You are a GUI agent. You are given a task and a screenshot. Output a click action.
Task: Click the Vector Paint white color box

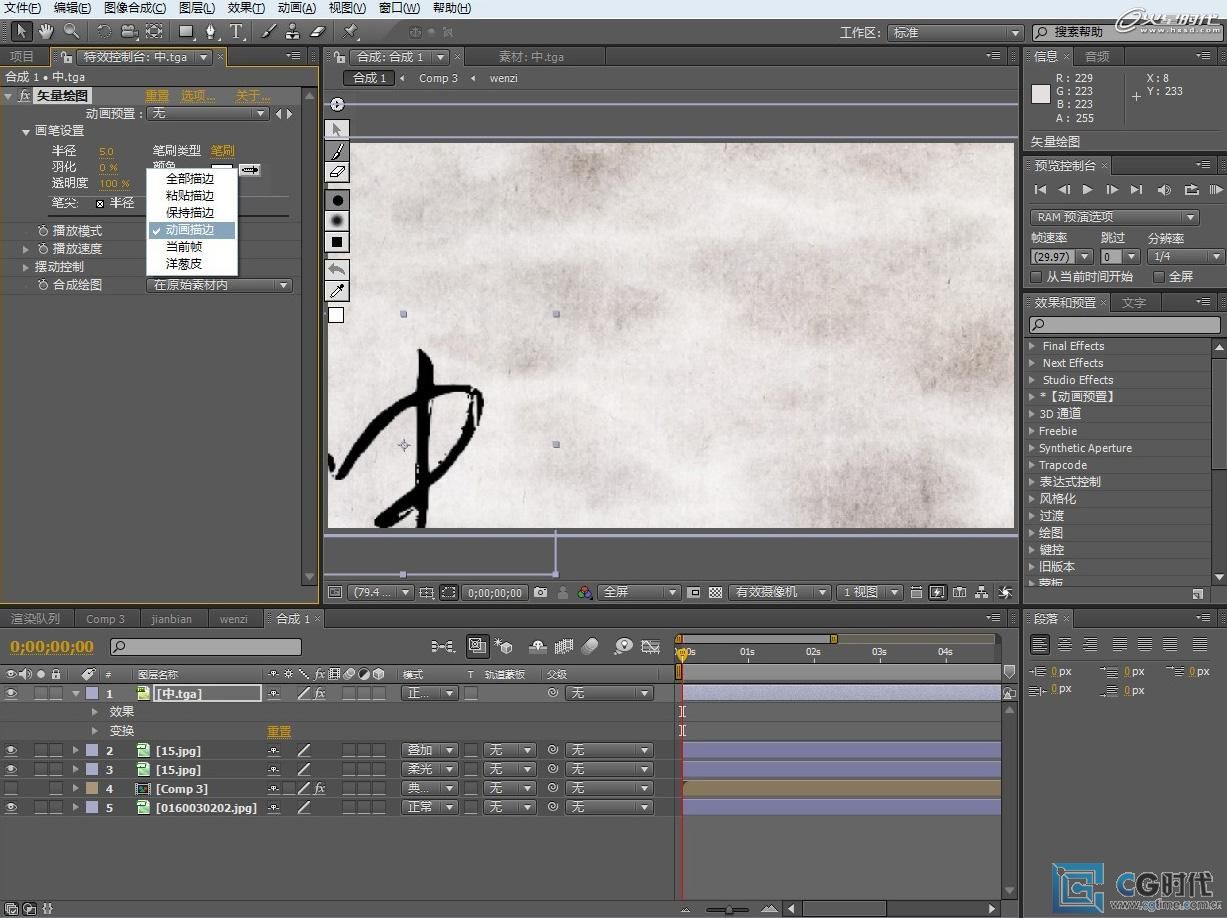(336, 315)
